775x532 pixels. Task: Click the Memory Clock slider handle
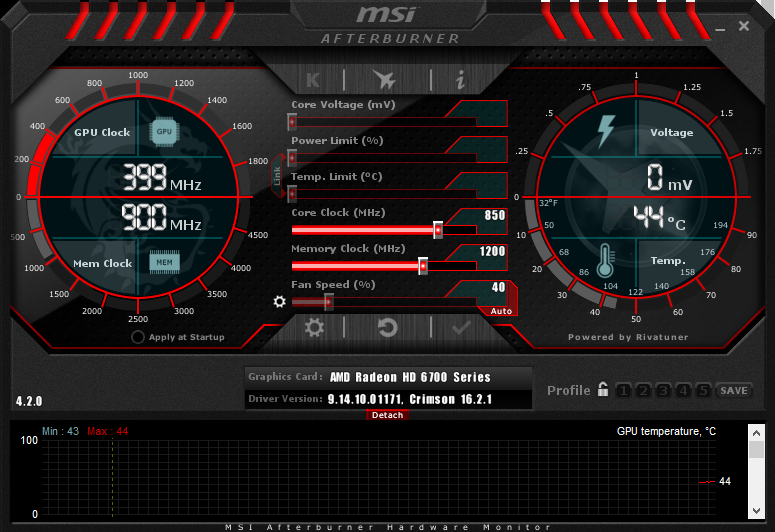click(x=423, y=266)
